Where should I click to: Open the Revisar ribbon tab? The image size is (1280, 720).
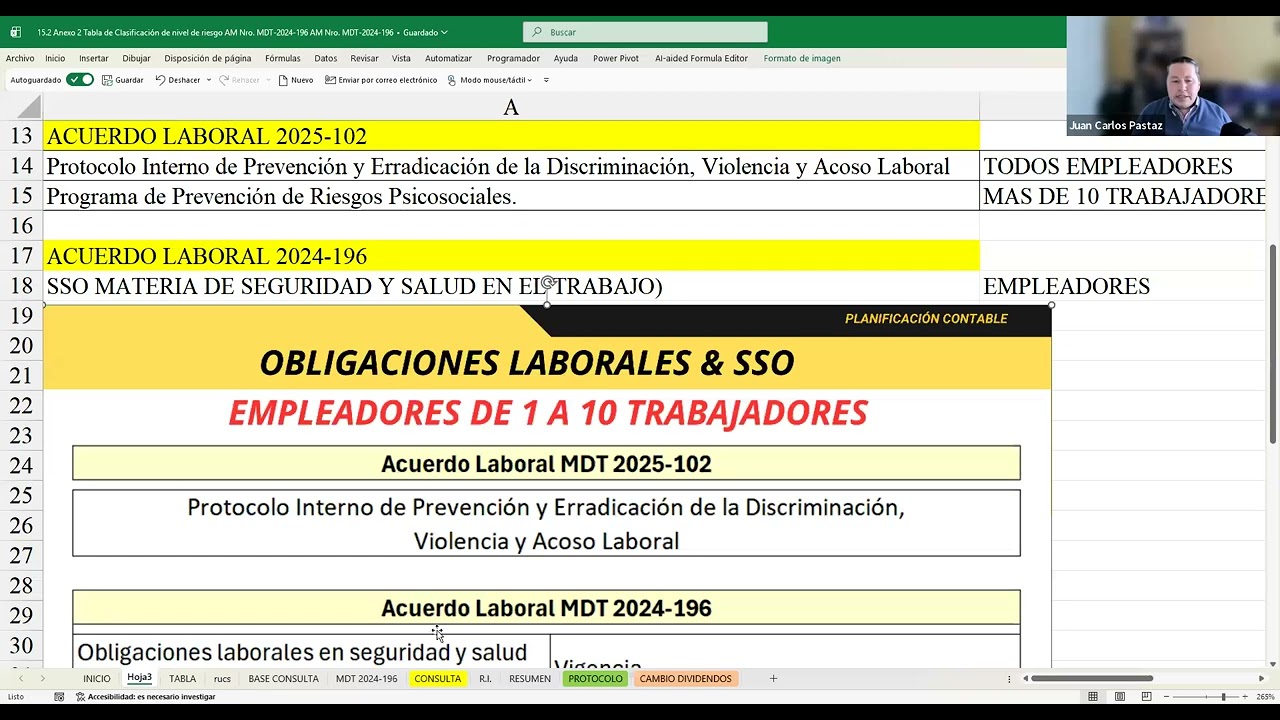364,58
